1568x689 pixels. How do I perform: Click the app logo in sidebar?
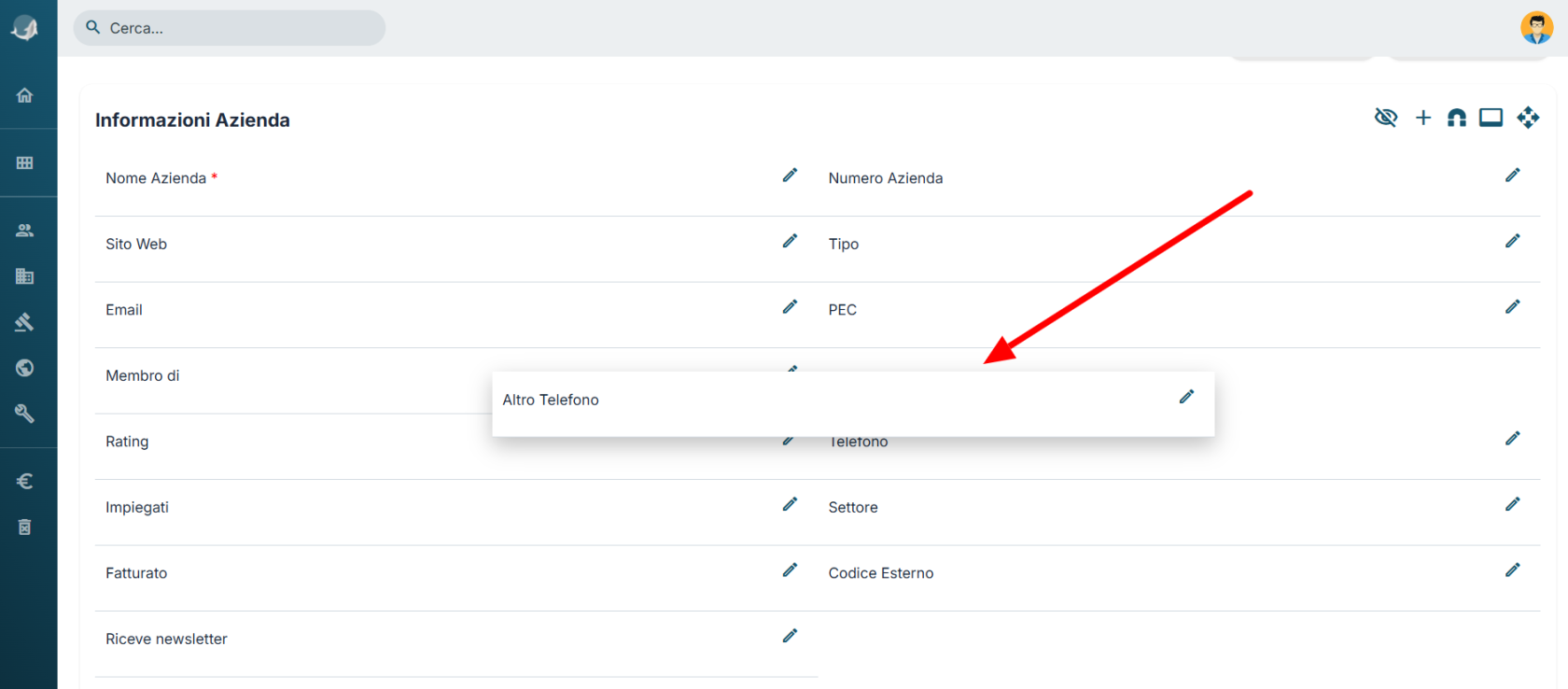click(24, 28)
